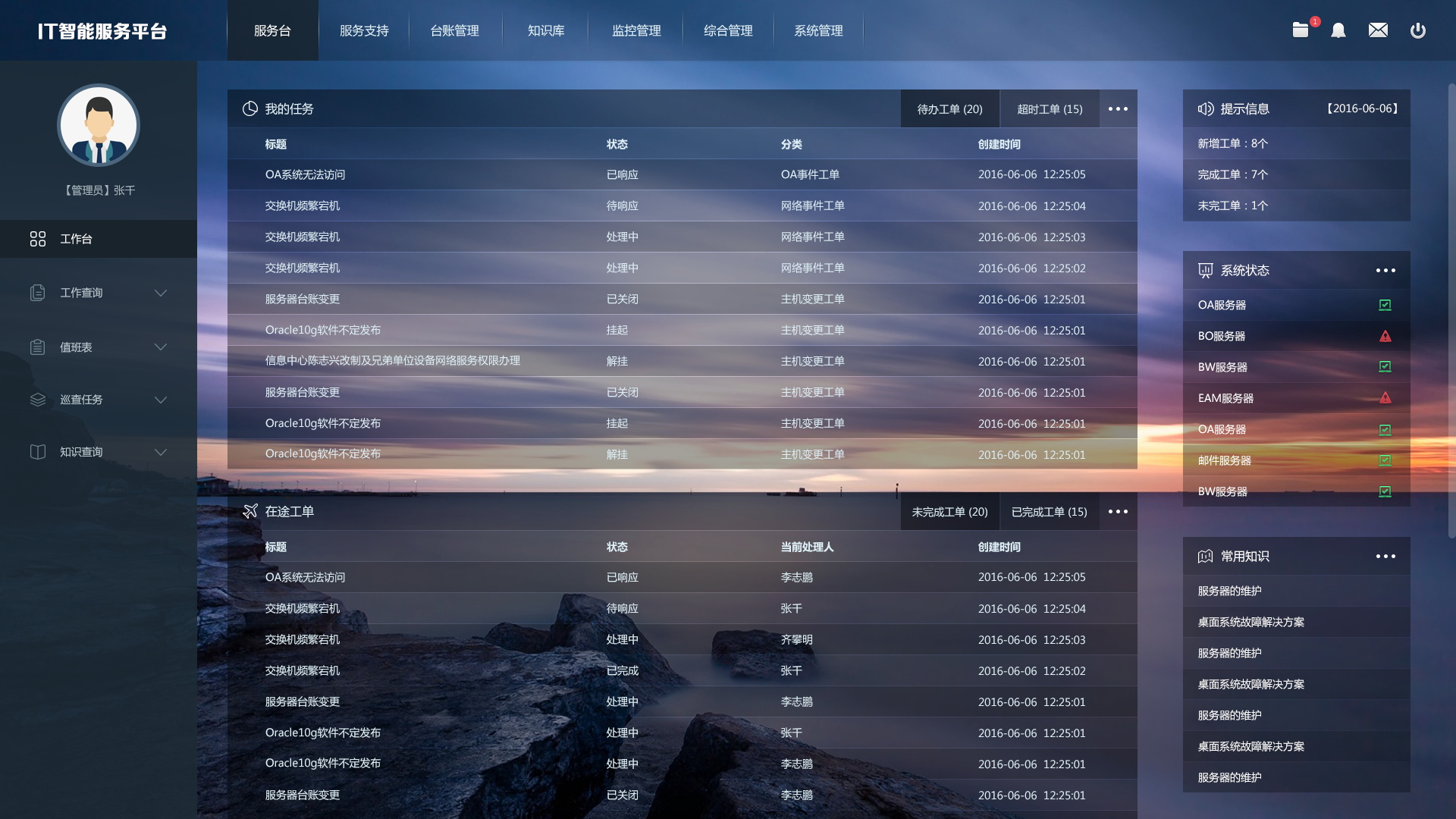This screenshot has width=1456, height=819.
Task: Click the 完成工单：7个 info row
Action: 1297,174
